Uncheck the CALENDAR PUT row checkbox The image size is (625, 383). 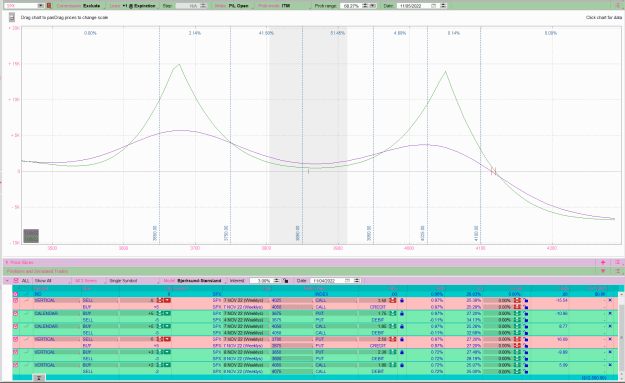click(x=16, y=313)
